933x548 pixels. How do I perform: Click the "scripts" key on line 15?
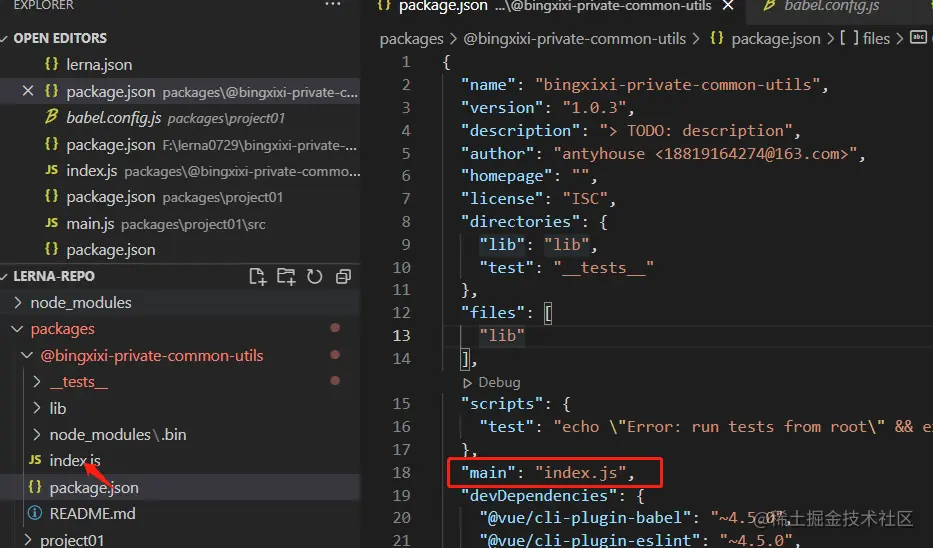[502, 404]
